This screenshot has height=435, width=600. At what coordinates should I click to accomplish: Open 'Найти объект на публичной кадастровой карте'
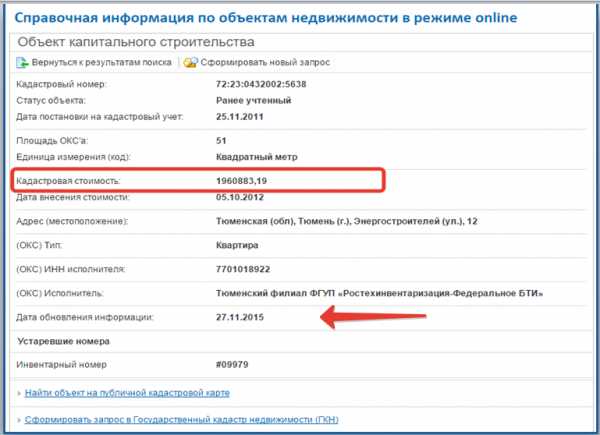point(127,393)
